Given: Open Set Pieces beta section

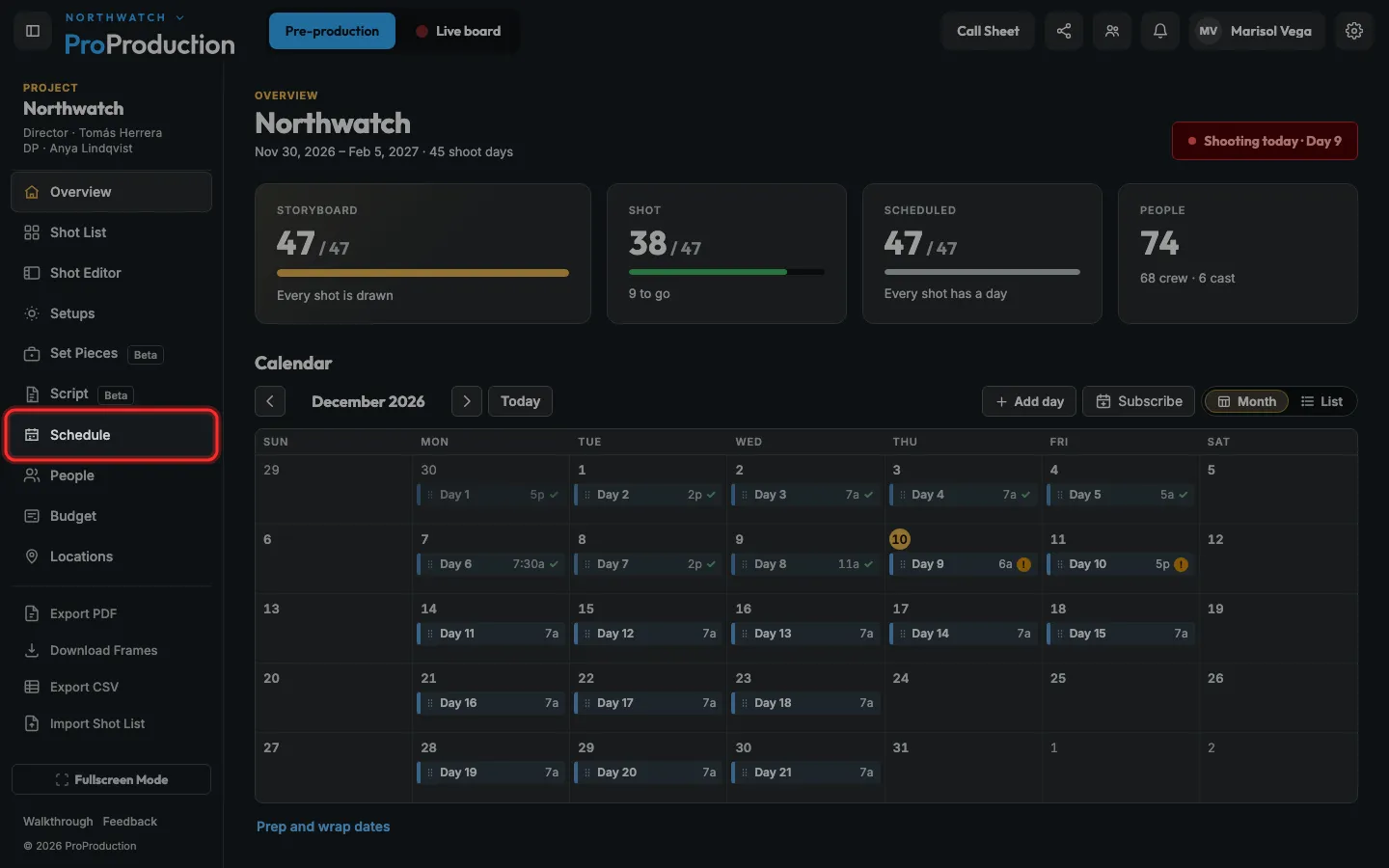Looking at the screenshot, I should click(x=112, y=354).
